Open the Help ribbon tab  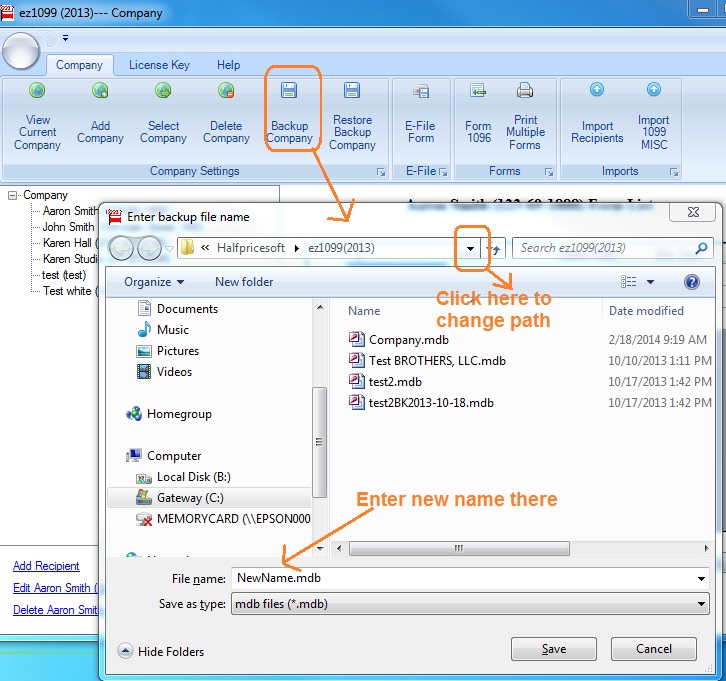(x=228, y=65)
